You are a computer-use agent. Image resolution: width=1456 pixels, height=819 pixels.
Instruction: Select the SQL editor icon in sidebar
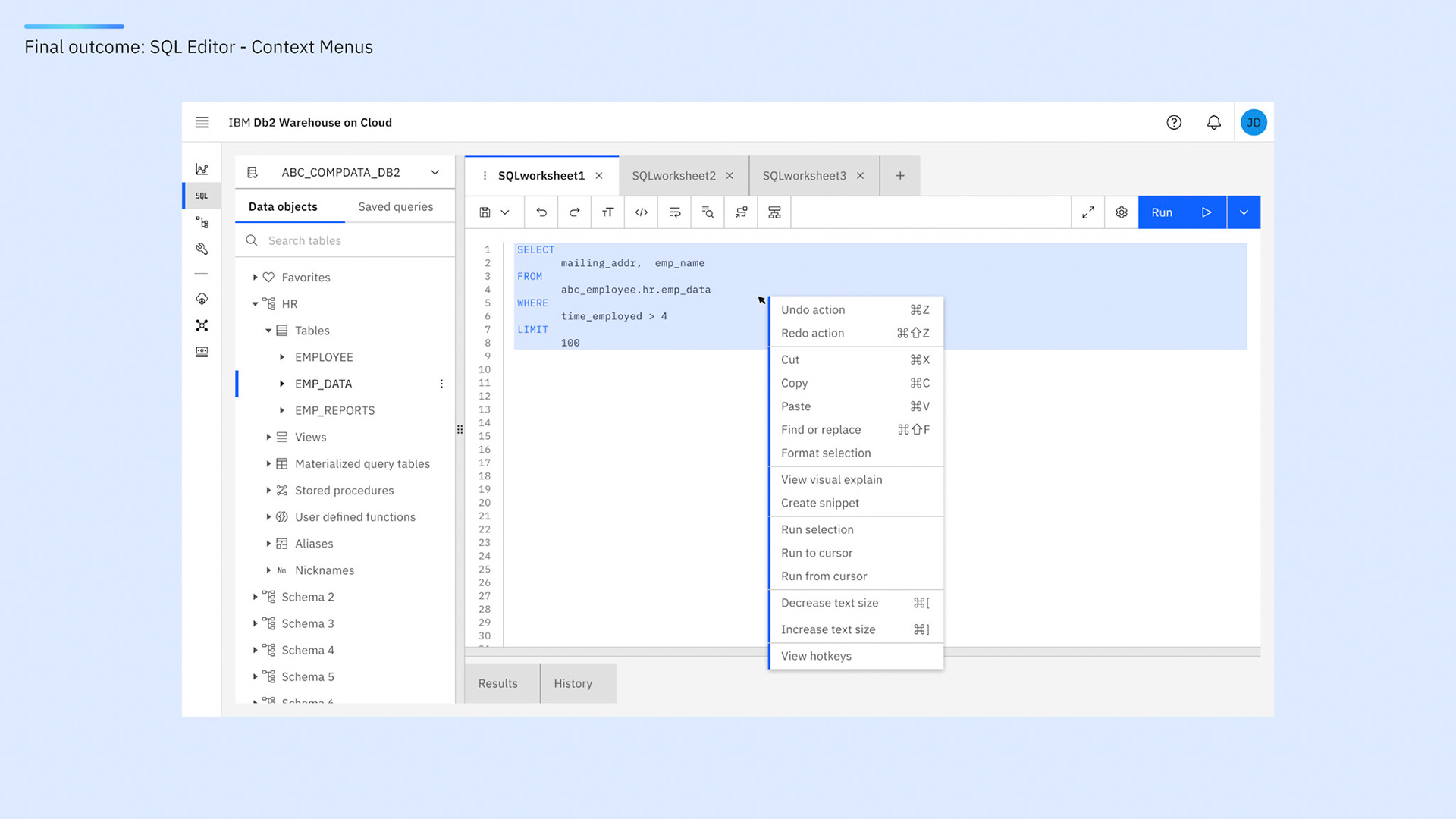(x=201, y=195)
